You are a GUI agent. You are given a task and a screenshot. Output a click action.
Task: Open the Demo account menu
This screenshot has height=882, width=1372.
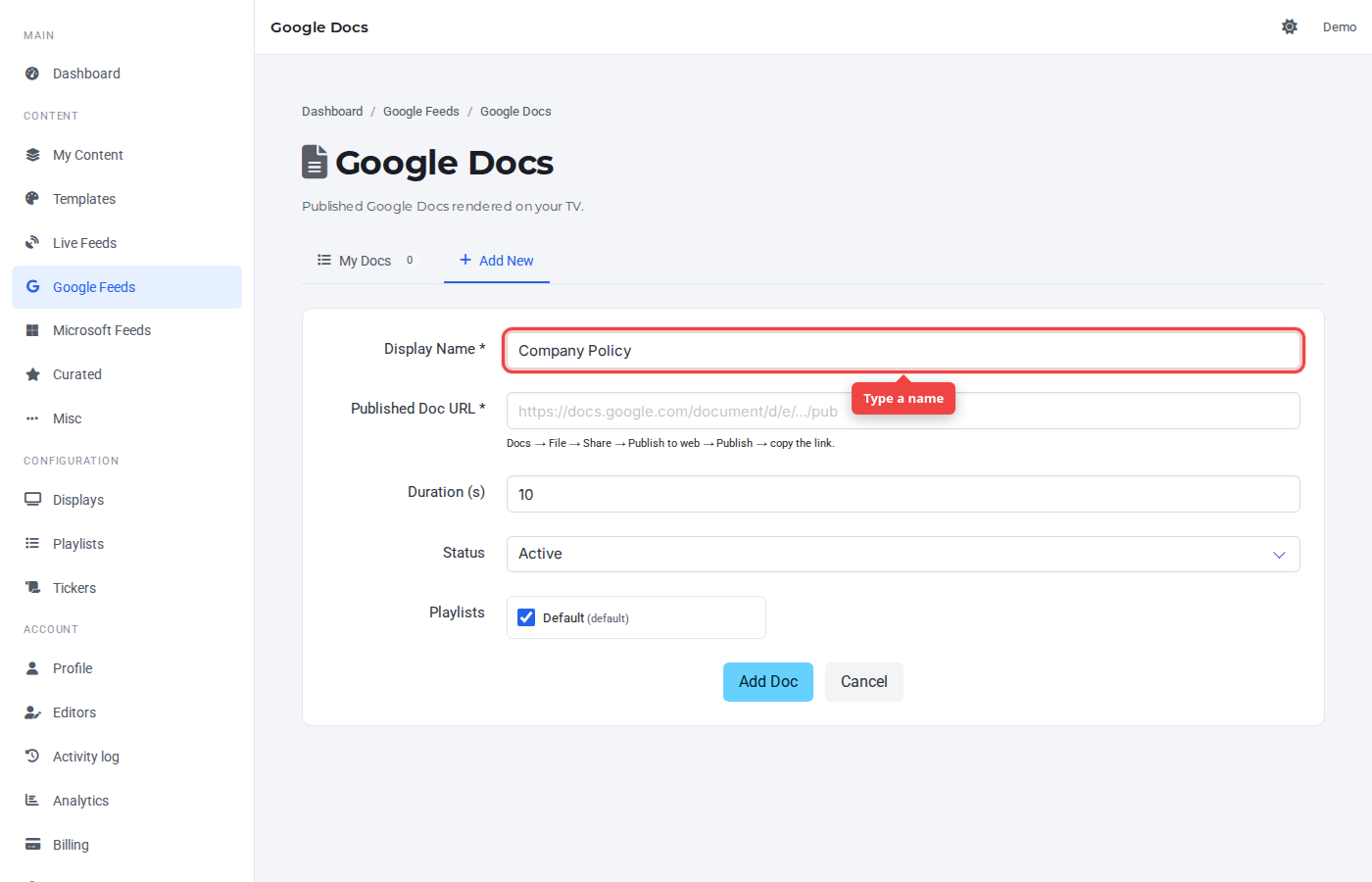pos(1340,26)
